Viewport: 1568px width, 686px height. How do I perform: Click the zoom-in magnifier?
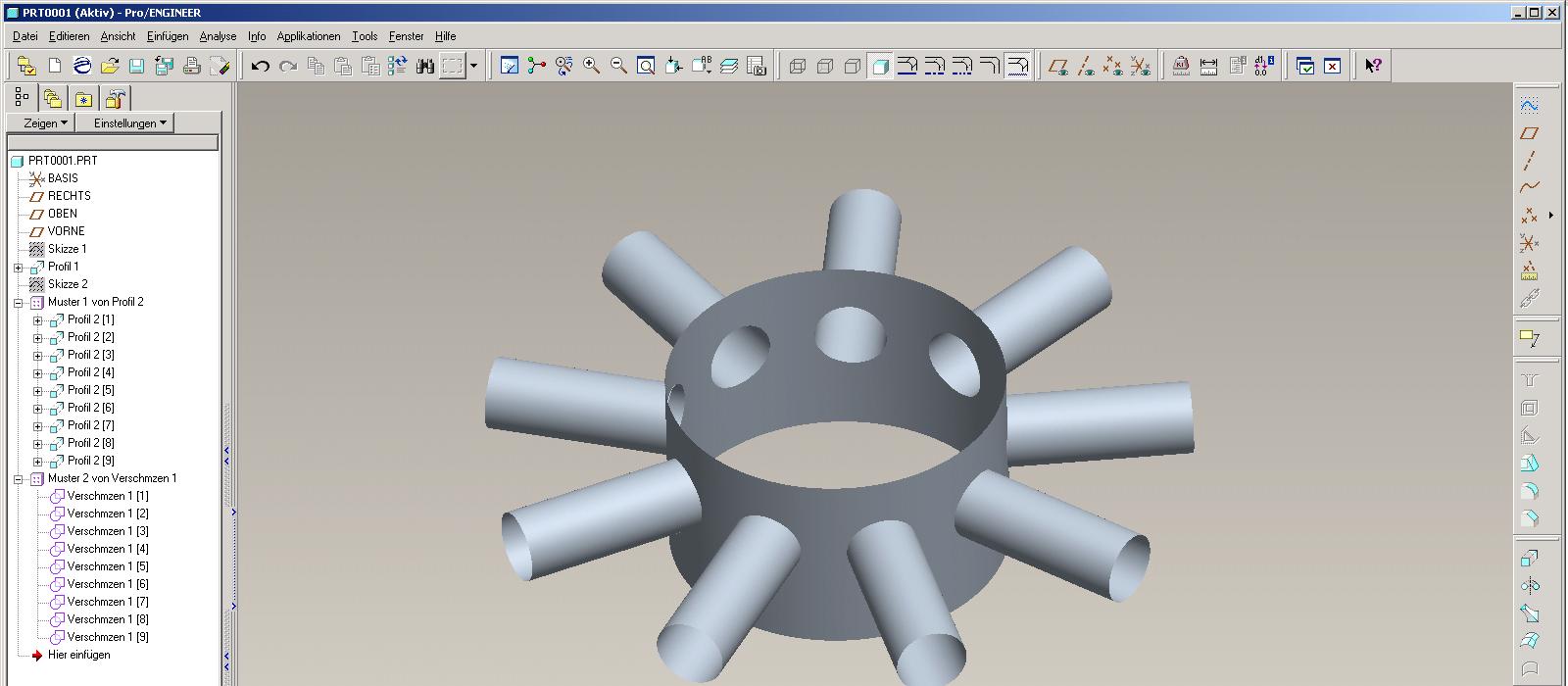[x=592, y=66]
